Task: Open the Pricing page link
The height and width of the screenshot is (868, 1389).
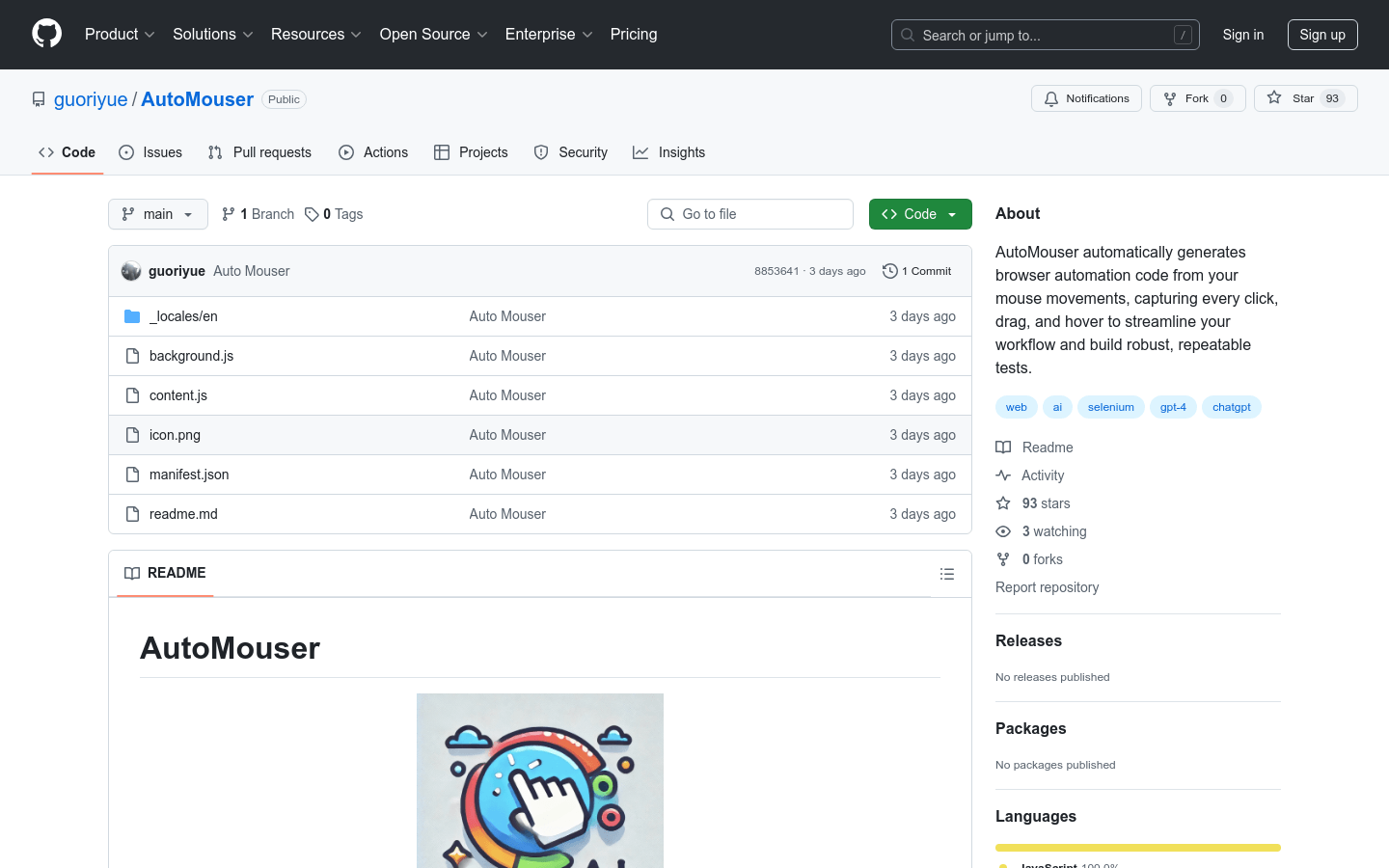Action: [x=634, y=34]
